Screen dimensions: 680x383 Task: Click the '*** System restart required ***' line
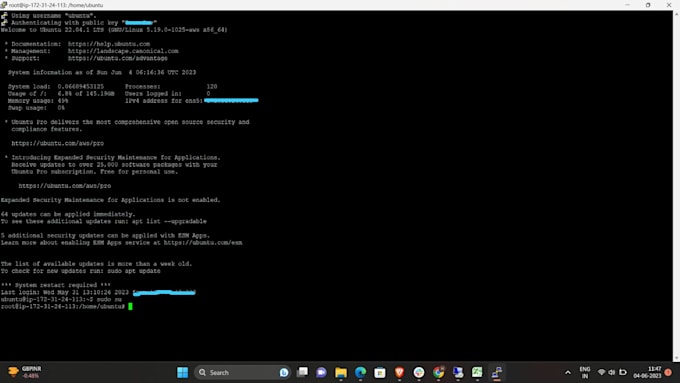(56, 285)
